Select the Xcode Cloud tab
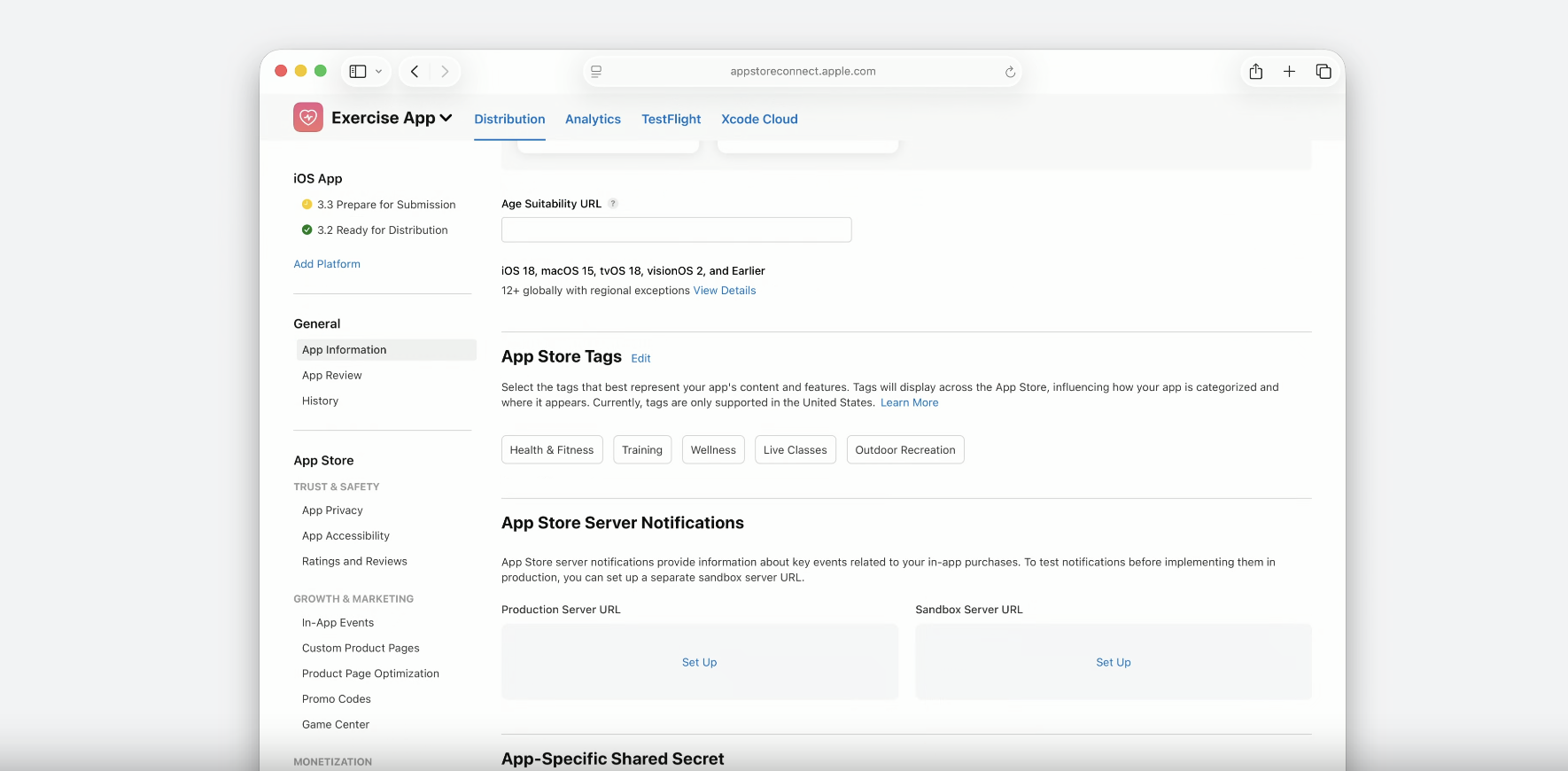Screen dimensions: 1568x771 click(x=759, y=119)
